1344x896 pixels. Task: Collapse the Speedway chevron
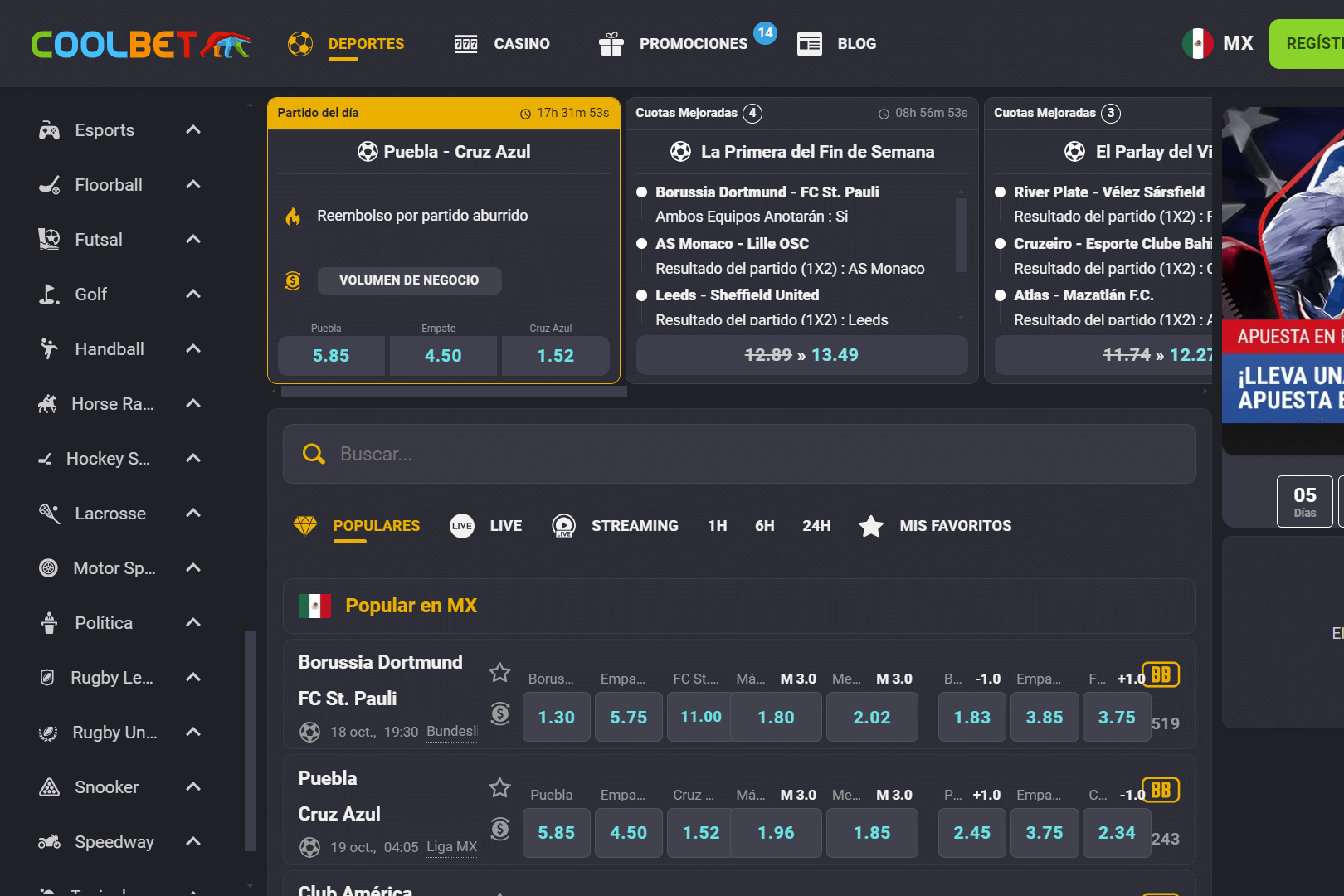193,841
